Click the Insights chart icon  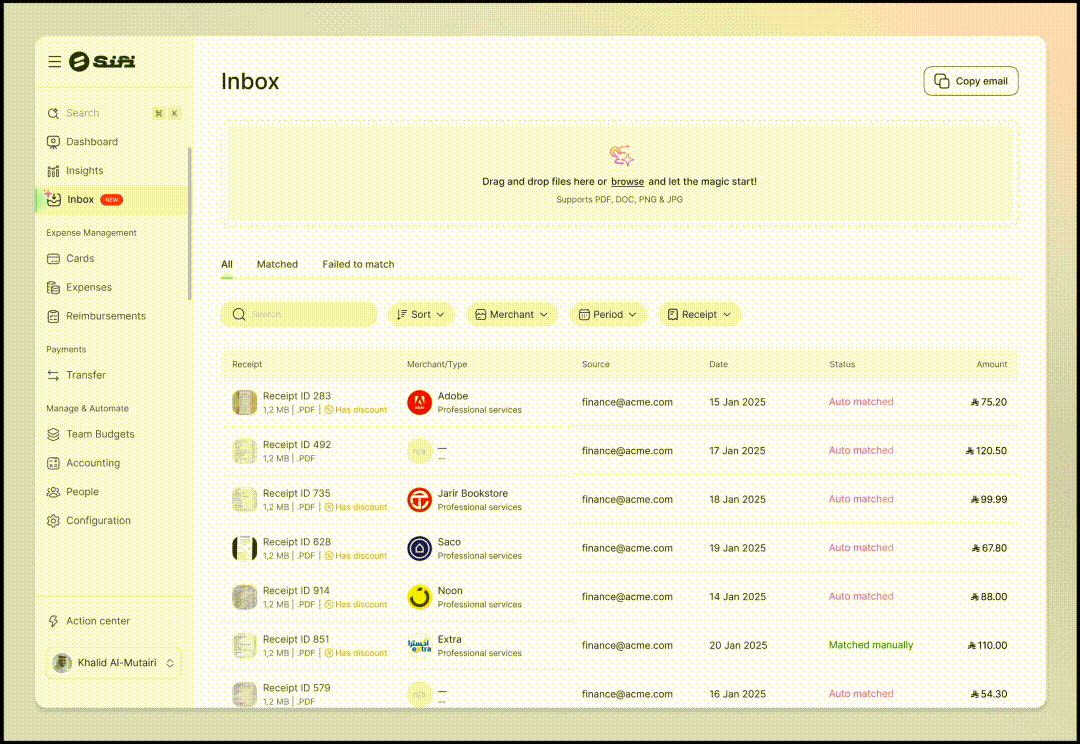pyautogui.click(x=54, y=171)
